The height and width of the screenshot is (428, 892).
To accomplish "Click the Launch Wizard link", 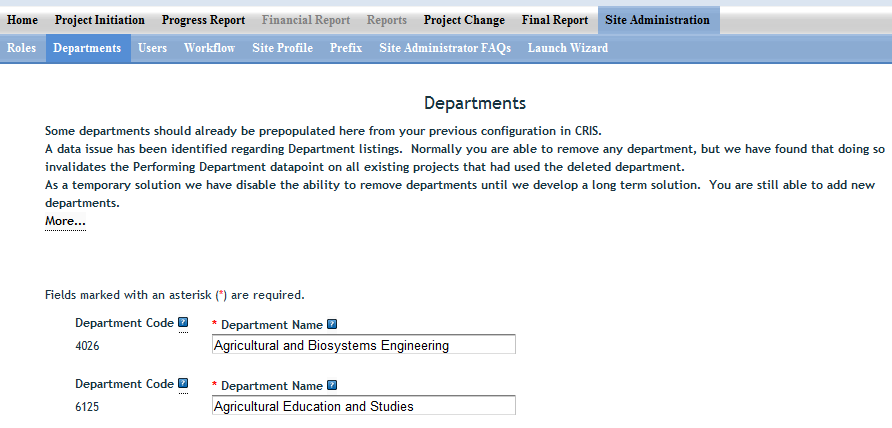I will click(x=567, y=48).
